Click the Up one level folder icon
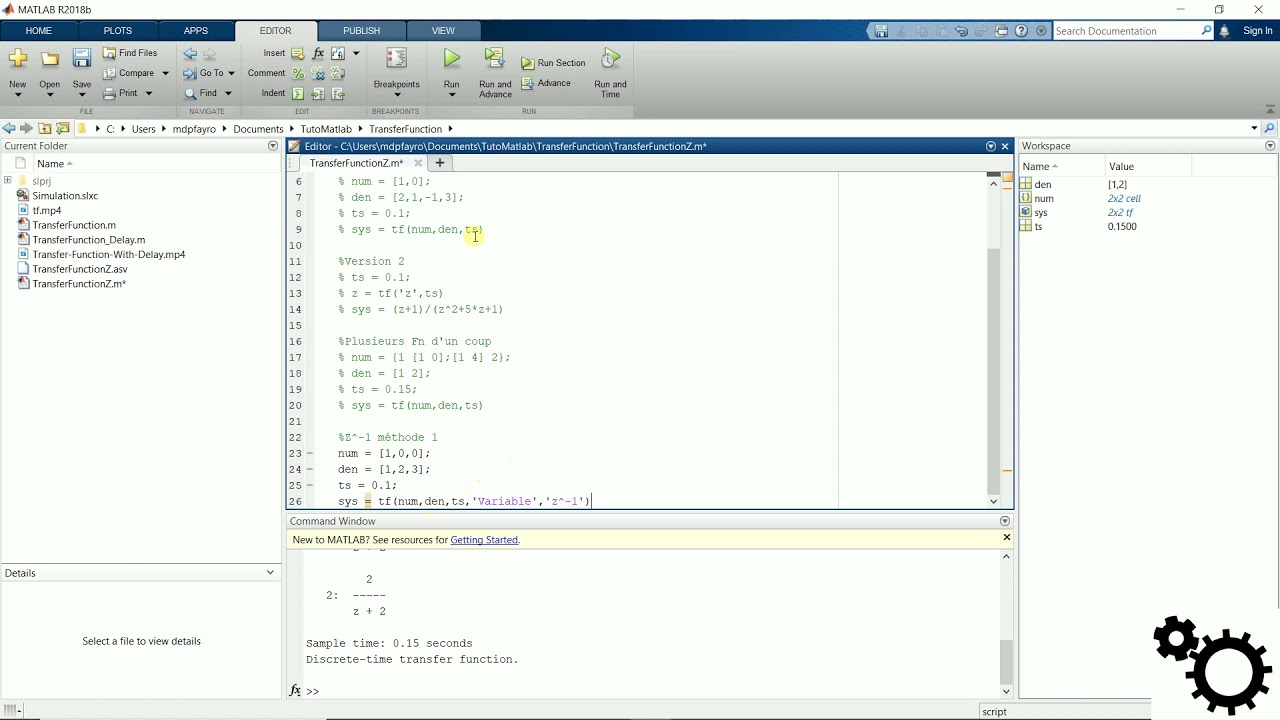The image size is (1280, 720). (45, 128)
